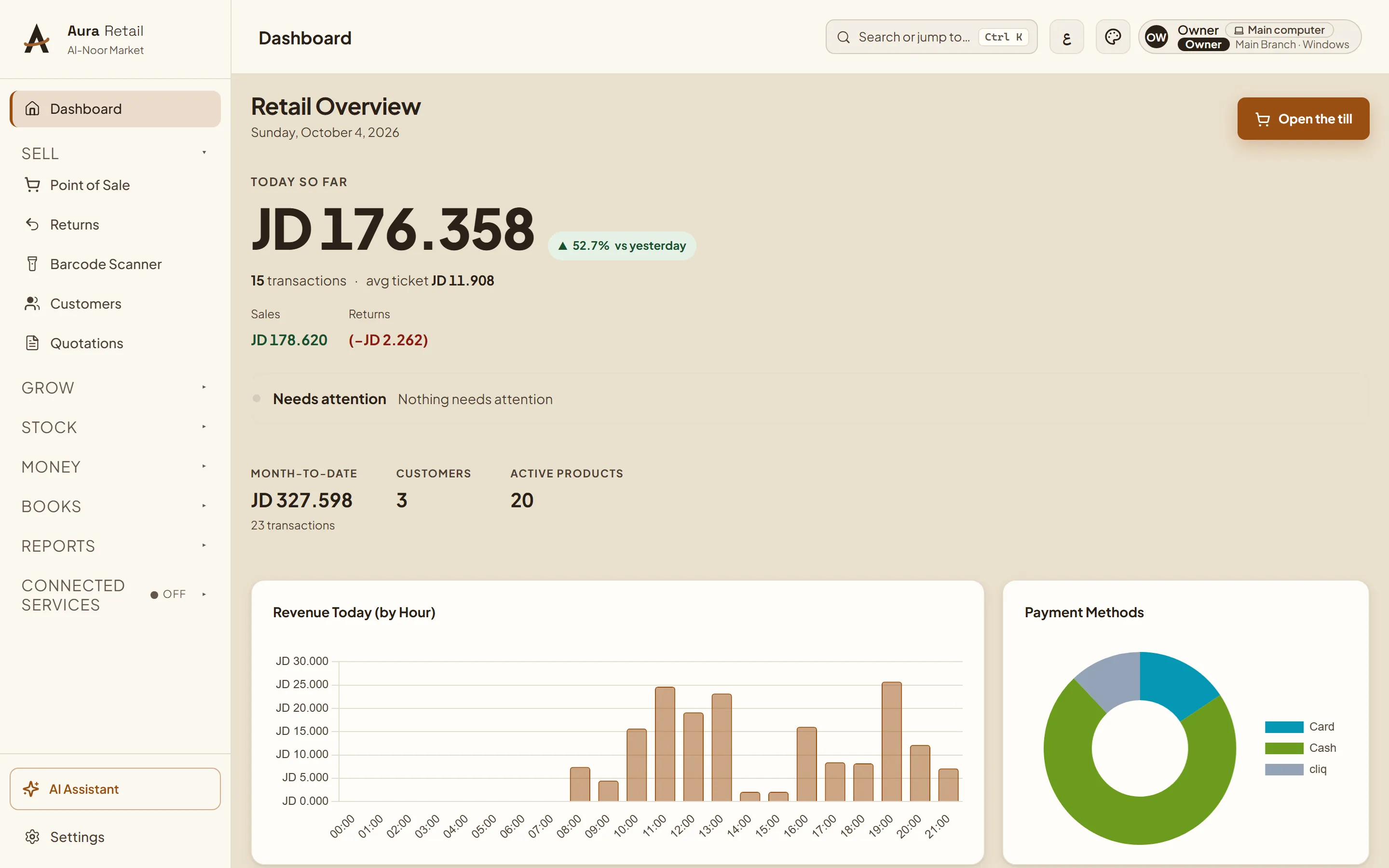Click the Revenue Today (by Hour) title
This screenshot has height=868, width=1389.
tap(354, 612)
